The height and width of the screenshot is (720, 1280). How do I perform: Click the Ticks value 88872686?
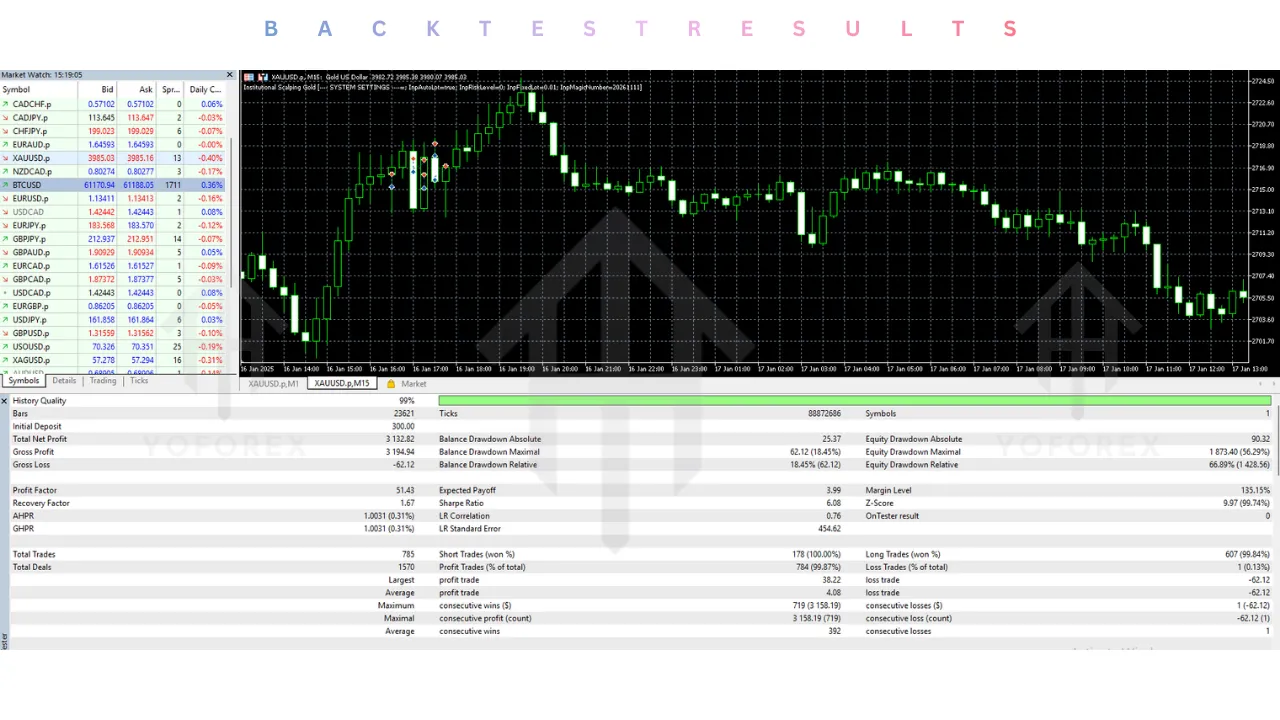click(x=825, y=413)
